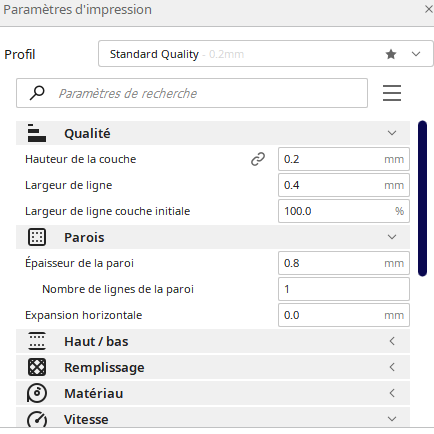
Task: Close the Paramètres d'impression panel
Action: [x=429, y=9]
